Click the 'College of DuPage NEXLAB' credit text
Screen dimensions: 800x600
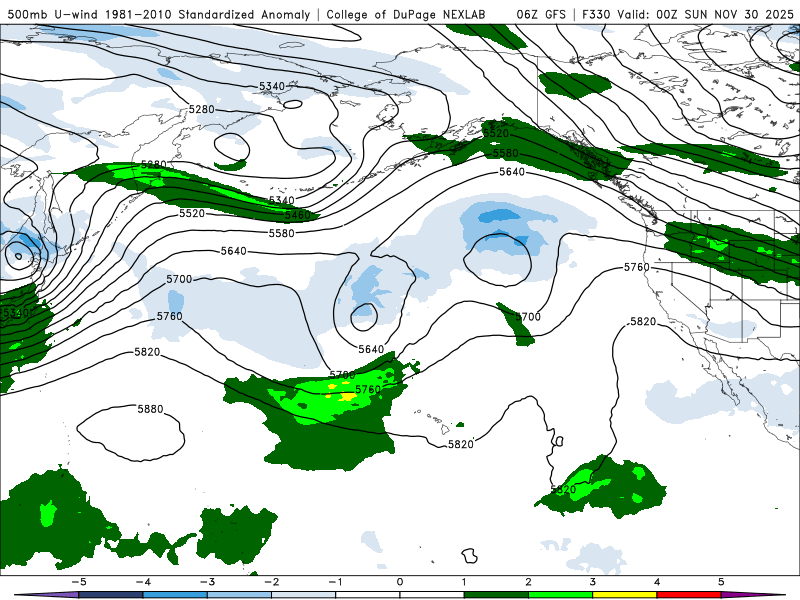406,15
